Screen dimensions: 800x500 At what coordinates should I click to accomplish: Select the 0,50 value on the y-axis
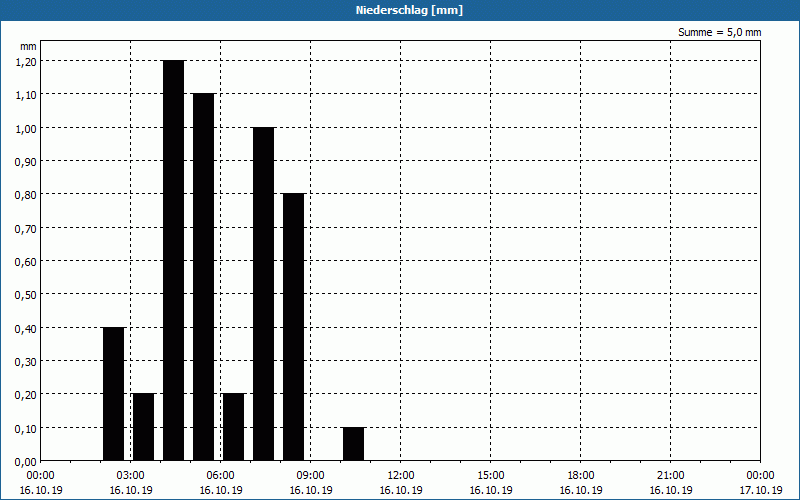[x=26, y=294]
